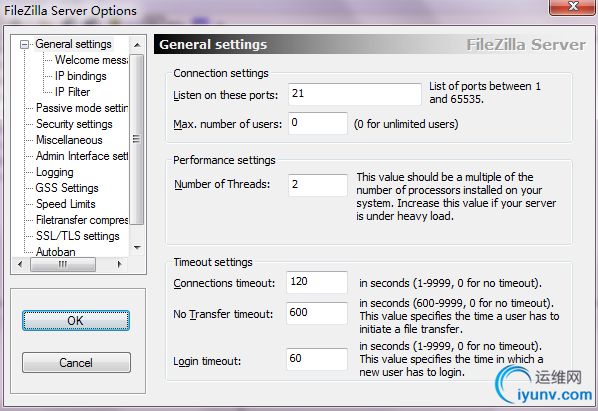Click the Listen on these ports field
Viewport: 598px width, 411px height.
pos(355,94)
